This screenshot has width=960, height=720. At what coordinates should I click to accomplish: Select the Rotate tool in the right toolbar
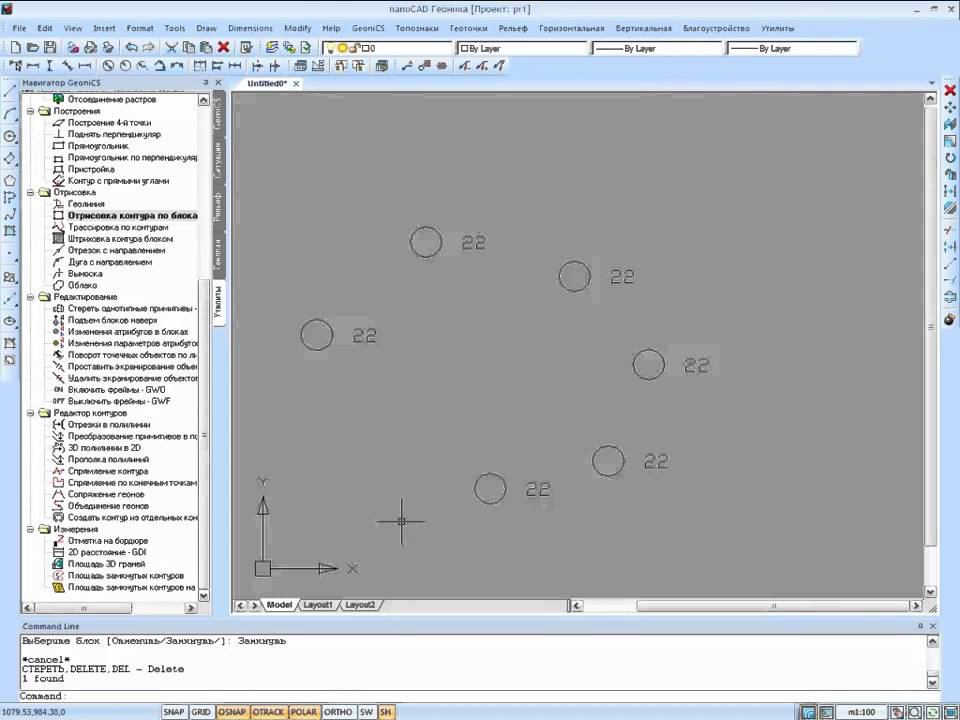(x=950, y=158)
